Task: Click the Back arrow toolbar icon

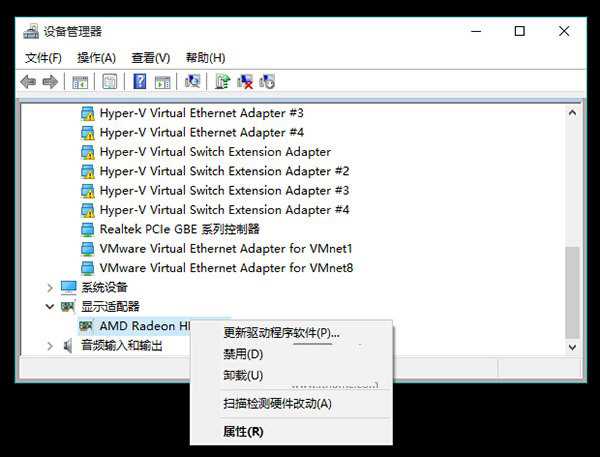Action: click(x=28, y=82)
